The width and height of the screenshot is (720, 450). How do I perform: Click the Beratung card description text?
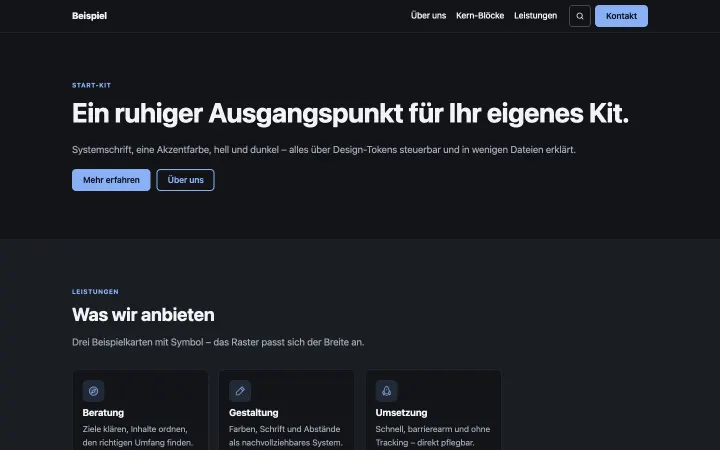138,436
